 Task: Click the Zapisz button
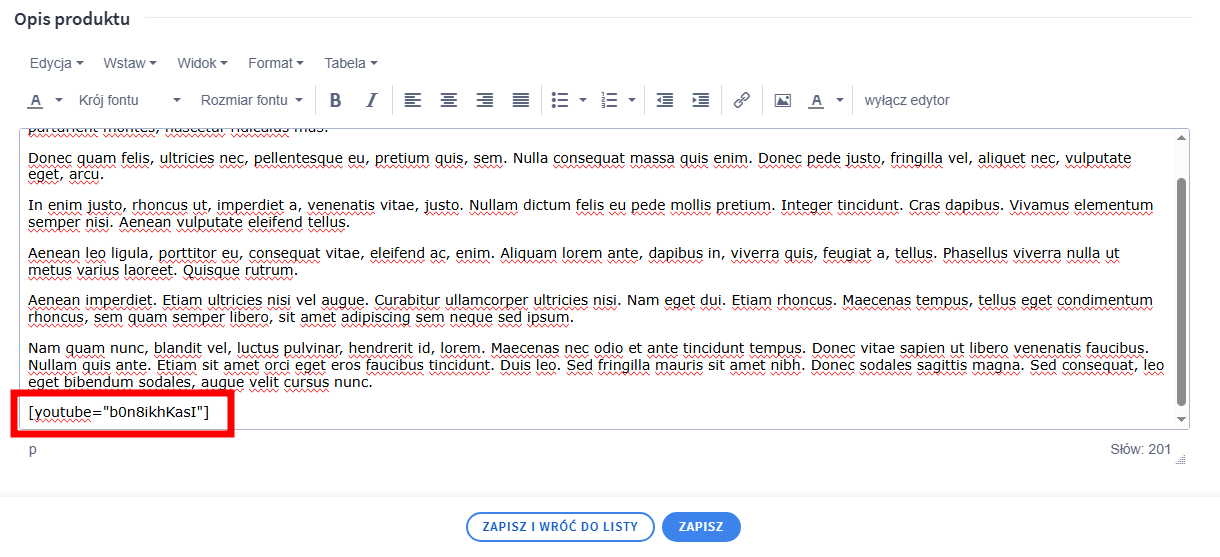[701, 527]
